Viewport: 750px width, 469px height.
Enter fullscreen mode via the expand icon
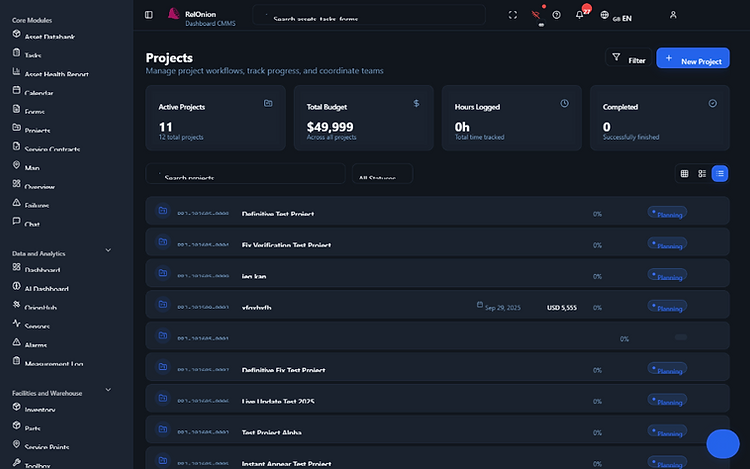click(x=513, y=15)
